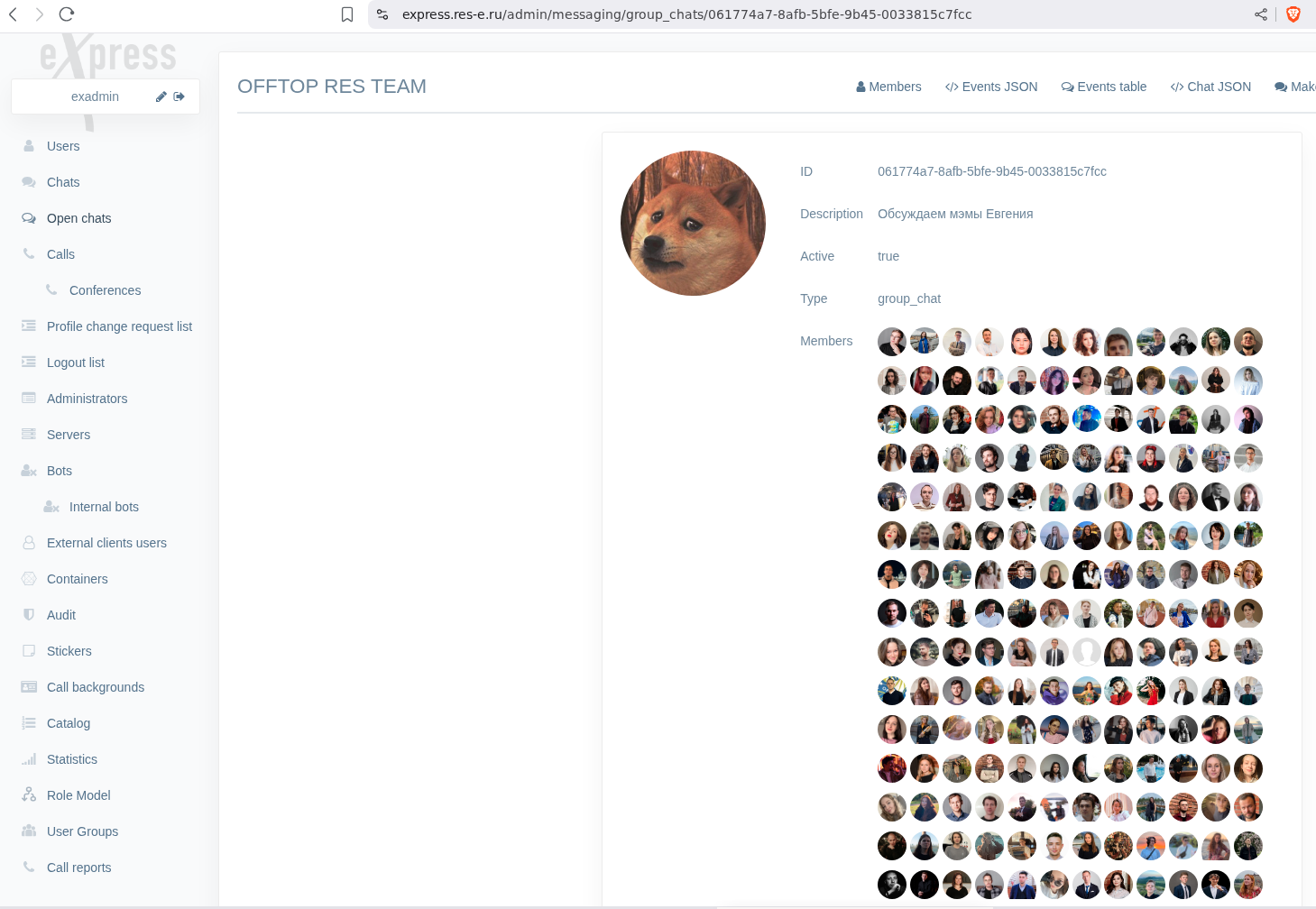Click the Shiba dog group avatar
This screenshot has width=1316, height=909.
tap(693, 223)
